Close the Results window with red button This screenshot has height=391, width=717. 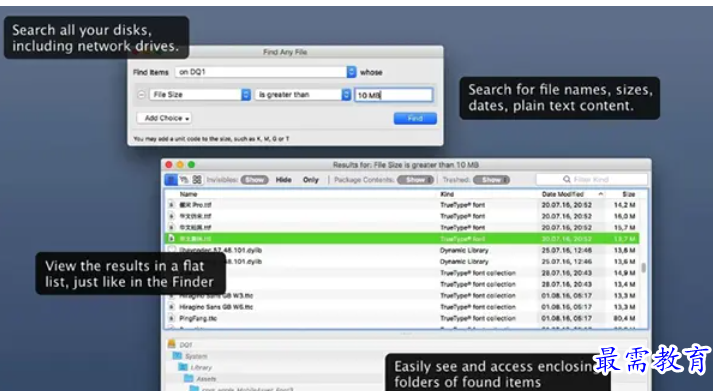click(x=169, y=165)
